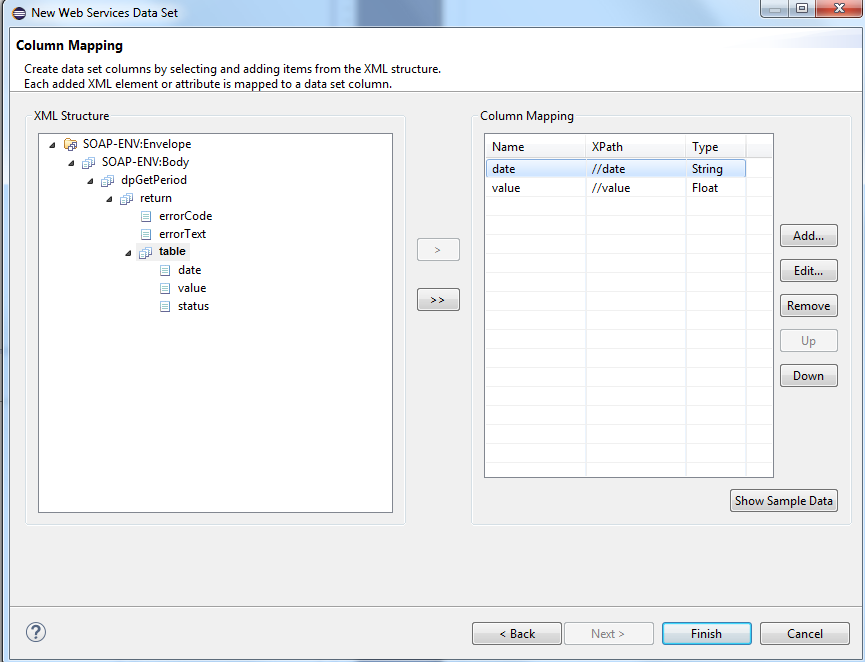Select SOAP-ENV:Envelope in XML tree
This screenshot has width=865, height=662.
137,144
